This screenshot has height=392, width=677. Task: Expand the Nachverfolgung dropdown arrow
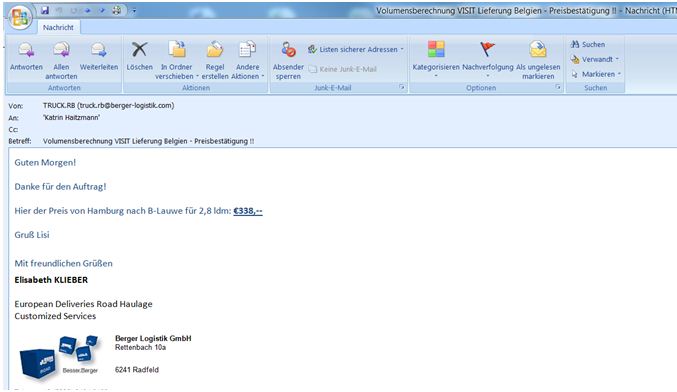pos(488,76)
